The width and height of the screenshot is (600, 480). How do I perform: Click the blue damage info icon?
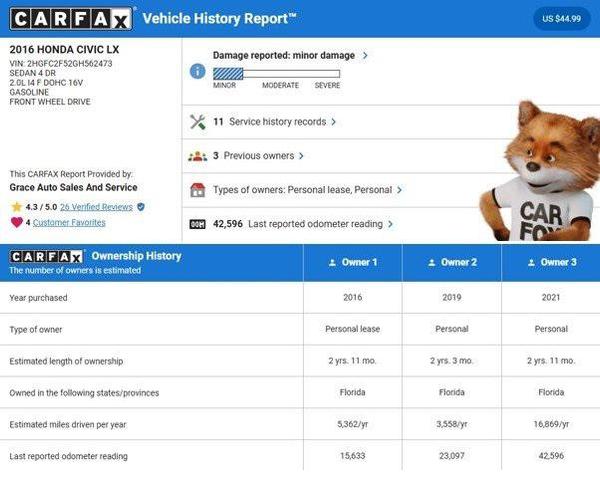[197, 72]
